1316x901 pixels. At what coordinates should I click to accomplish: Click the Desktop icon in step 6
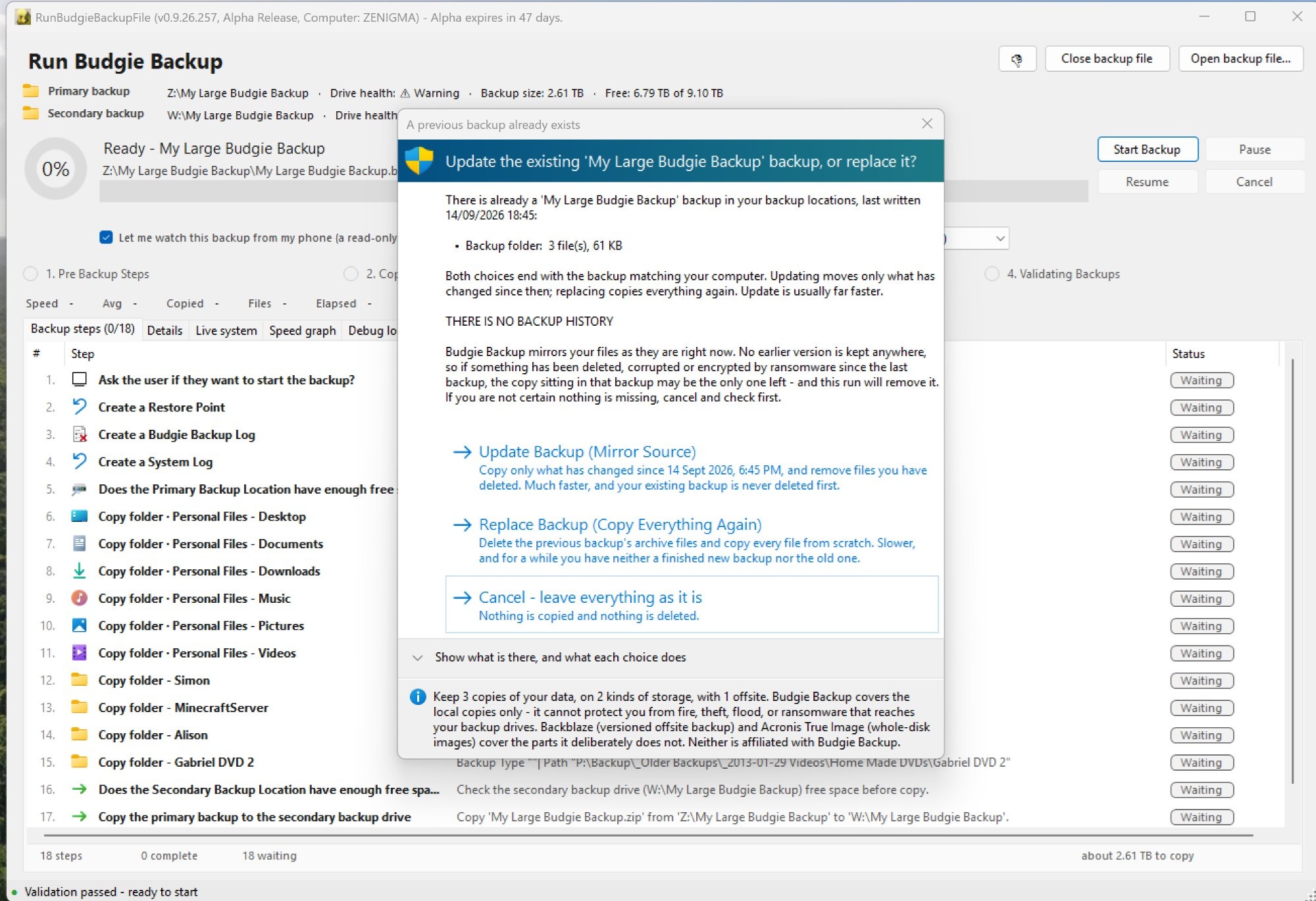pos(80,516)
